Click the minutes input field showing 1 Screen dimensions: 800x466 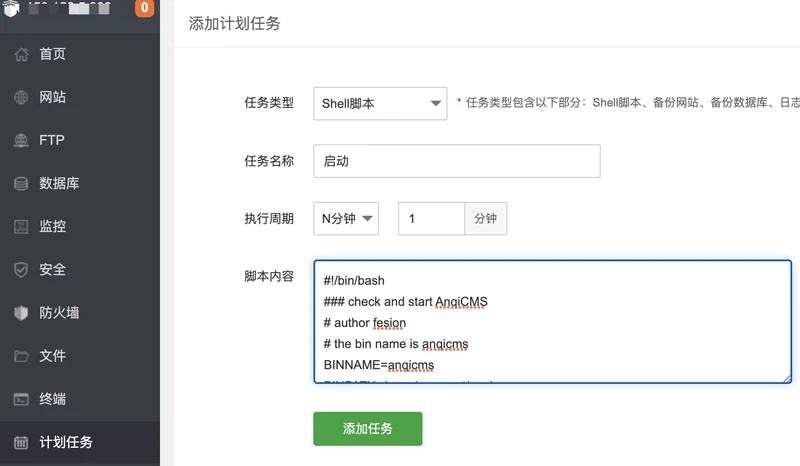click(431, 218)
